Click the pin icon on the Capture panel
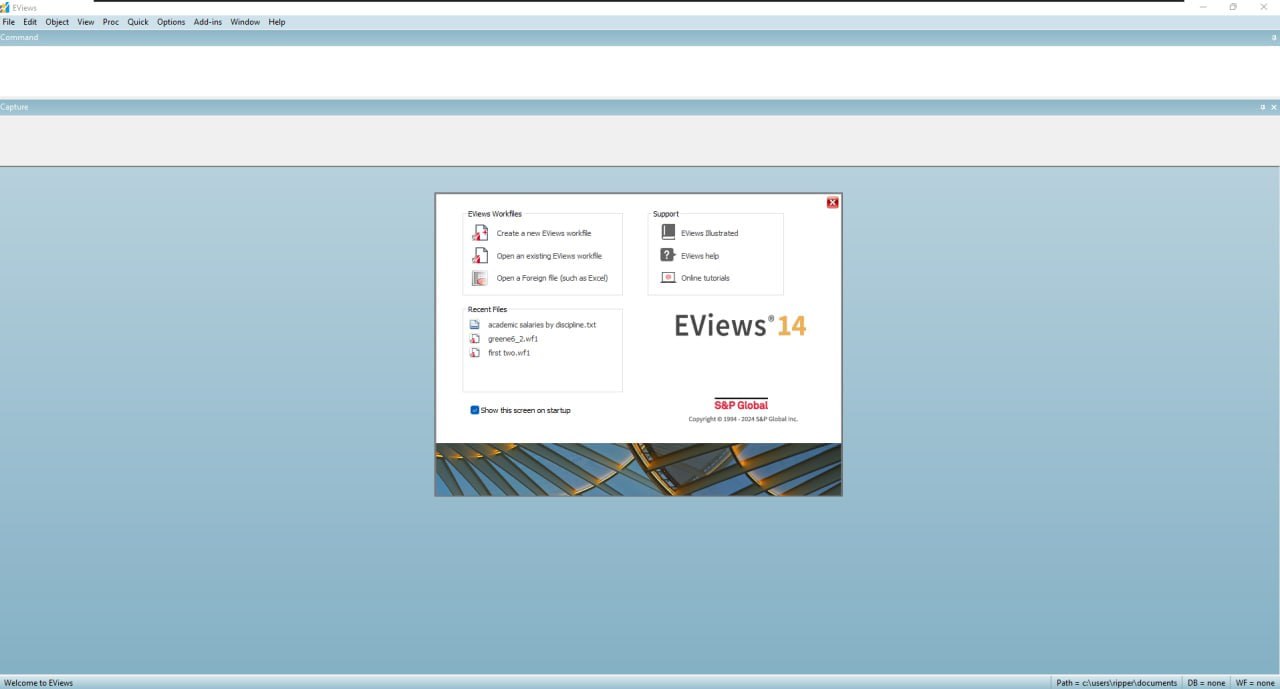 point(1263,107)
